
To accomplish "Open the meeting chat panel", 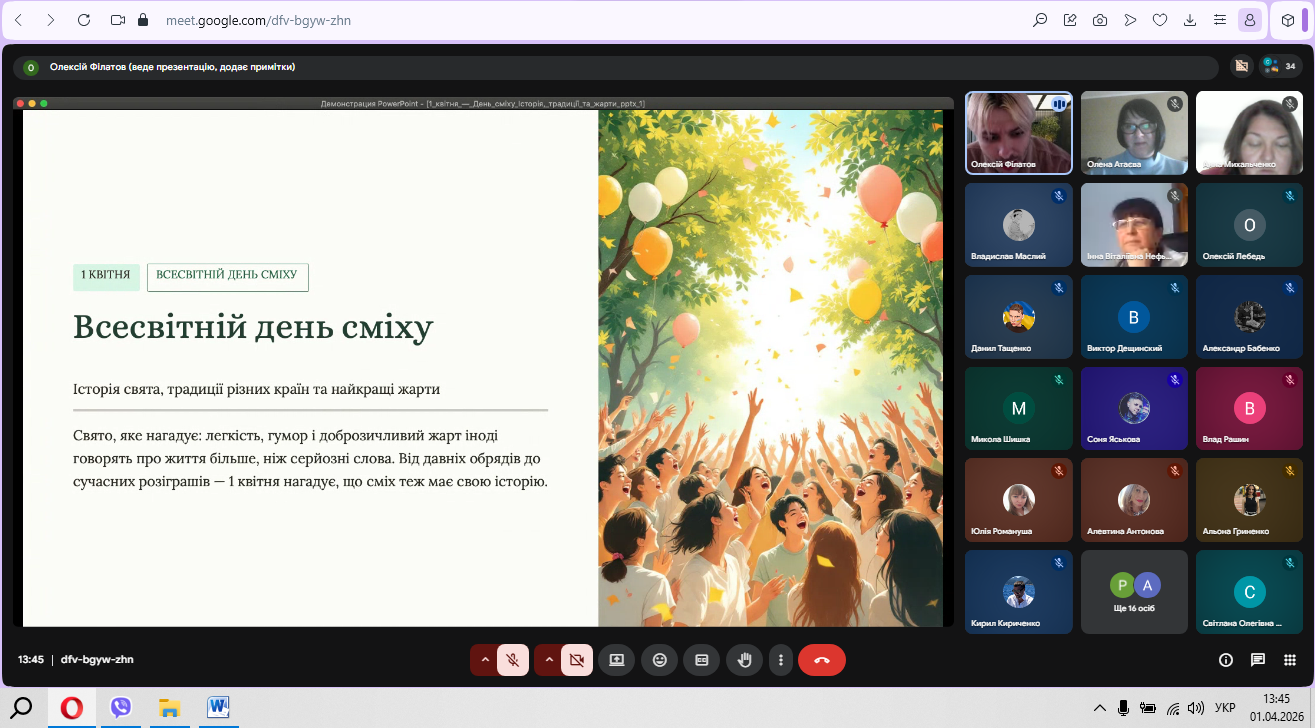I will [1258, 660].
